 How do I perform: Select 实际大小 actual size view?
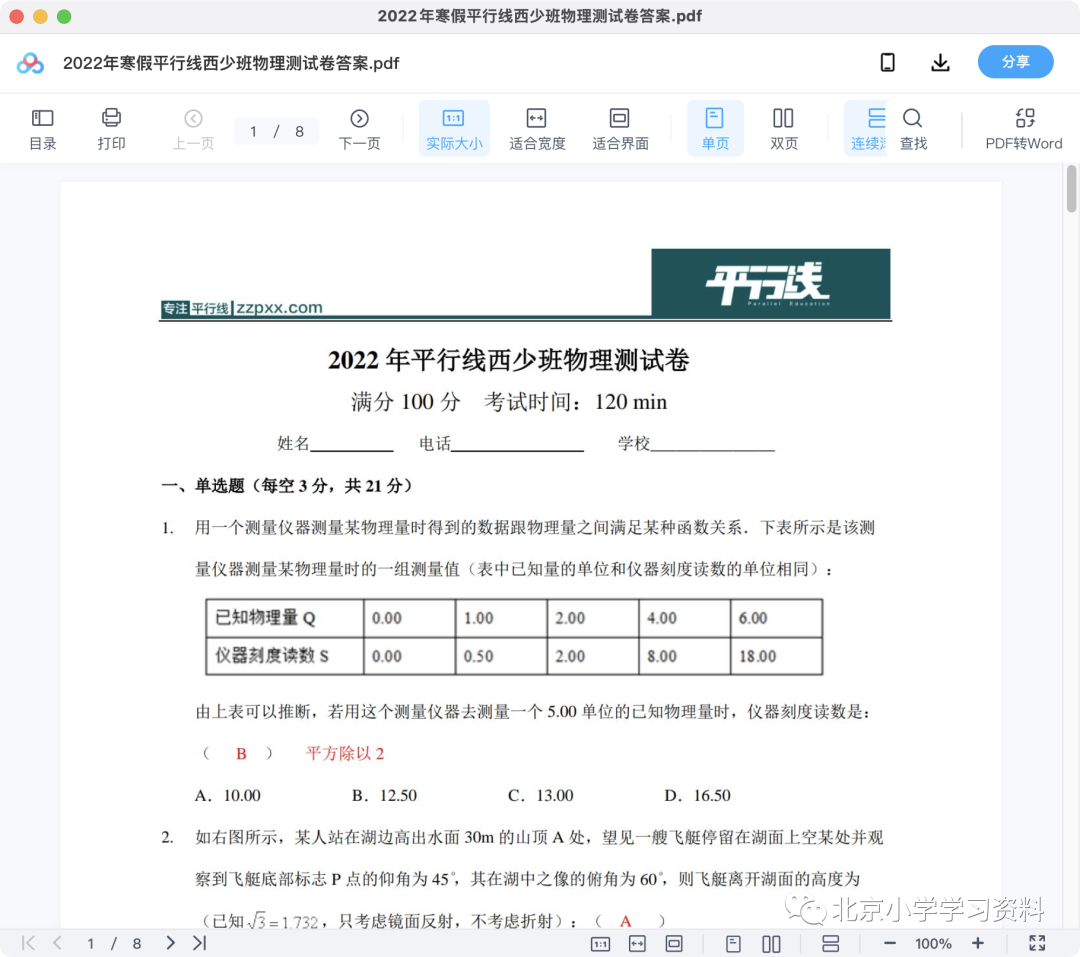point(454,129)
